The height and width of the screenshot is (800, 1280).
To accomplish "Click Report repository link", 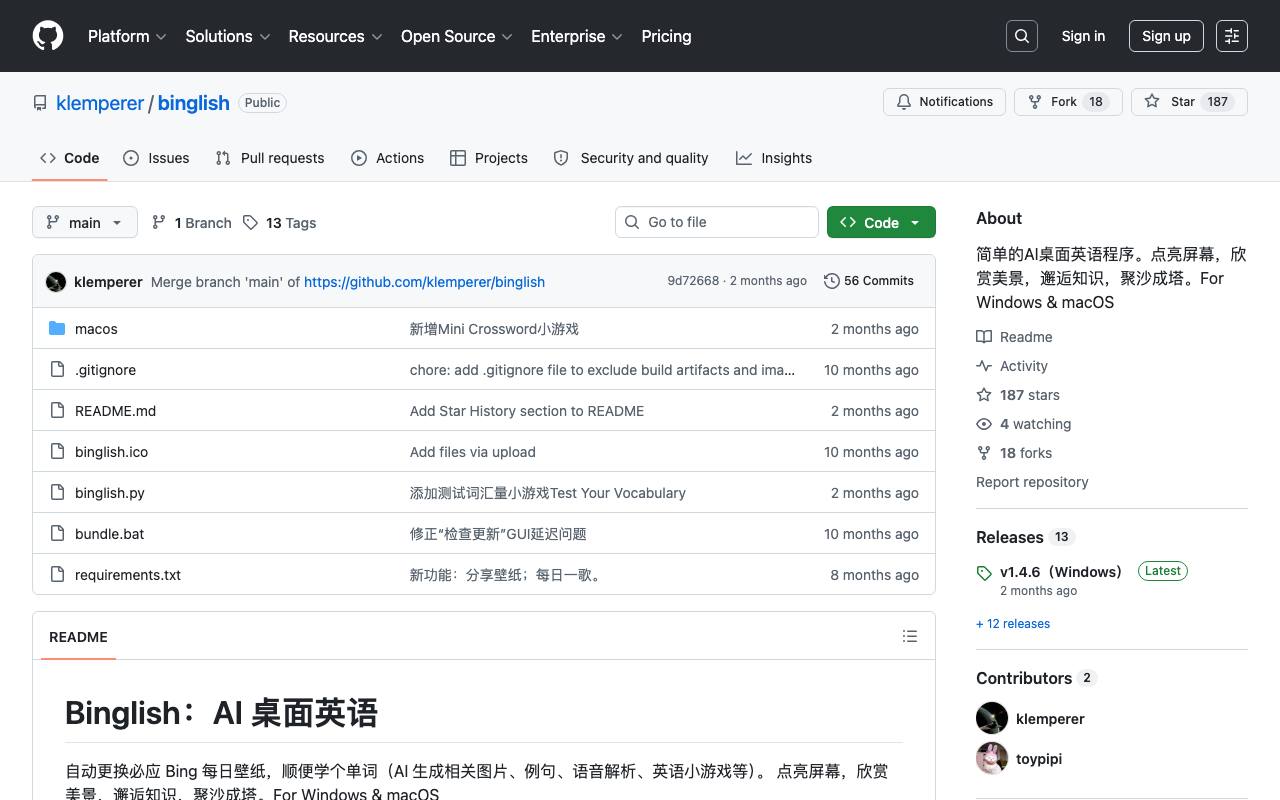I will [1032, 482].
